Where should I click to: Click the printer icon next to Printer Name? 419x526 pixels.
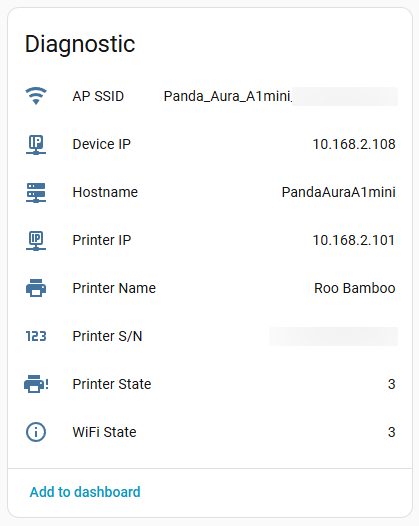click(x=36, y=288)
